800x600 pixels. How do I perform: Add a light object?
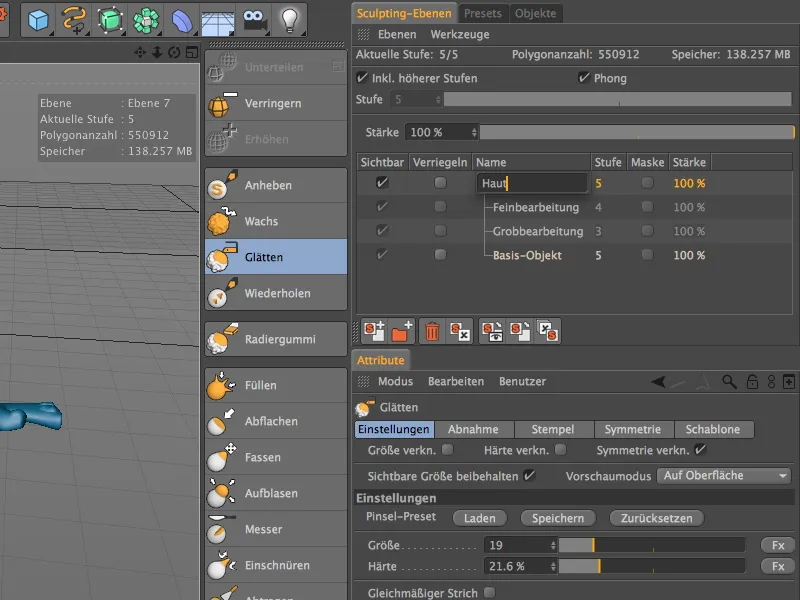pos(290,20)
